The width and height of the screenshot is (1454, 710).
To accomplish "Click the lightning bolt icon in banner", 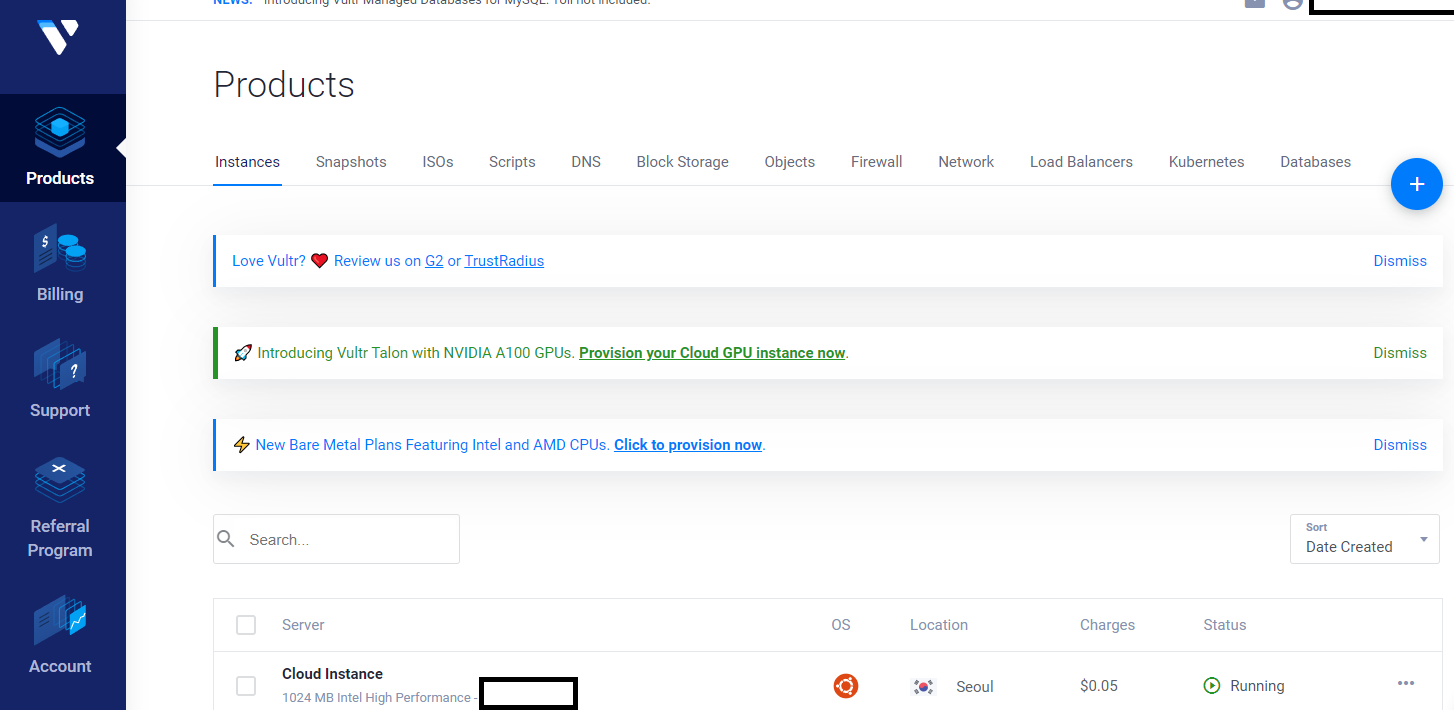I will (x=241, y=445).
